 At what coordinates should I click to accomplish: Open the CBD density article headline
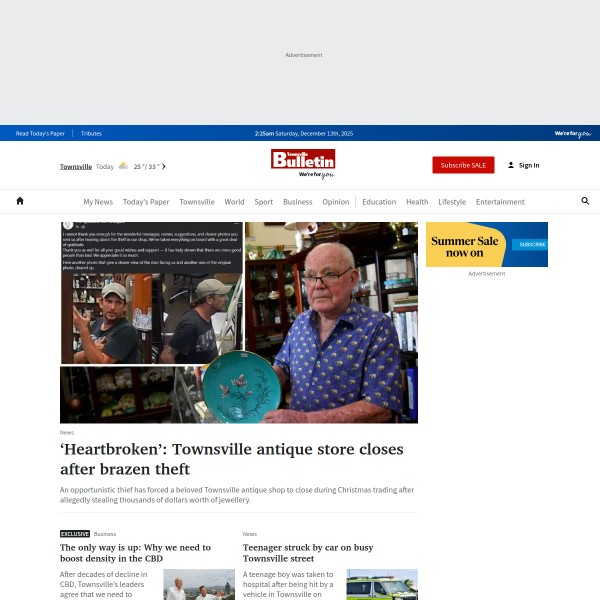pos(135,553)
